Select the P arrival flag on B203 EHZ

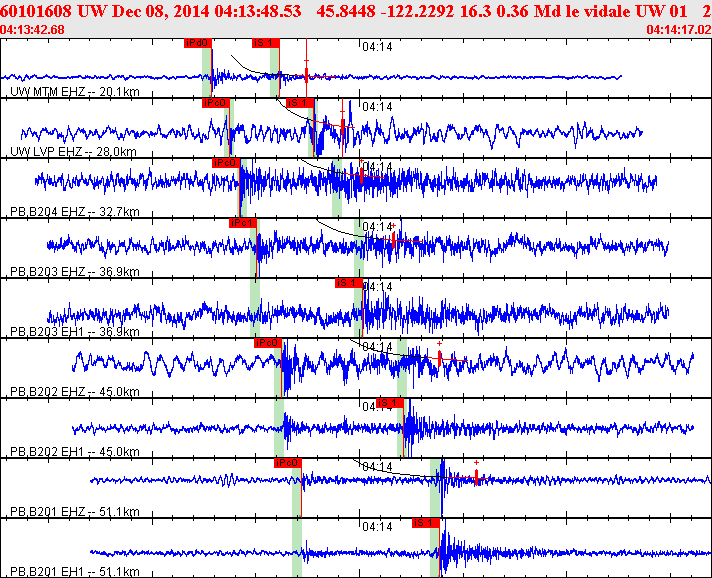(x=243, y=223)
